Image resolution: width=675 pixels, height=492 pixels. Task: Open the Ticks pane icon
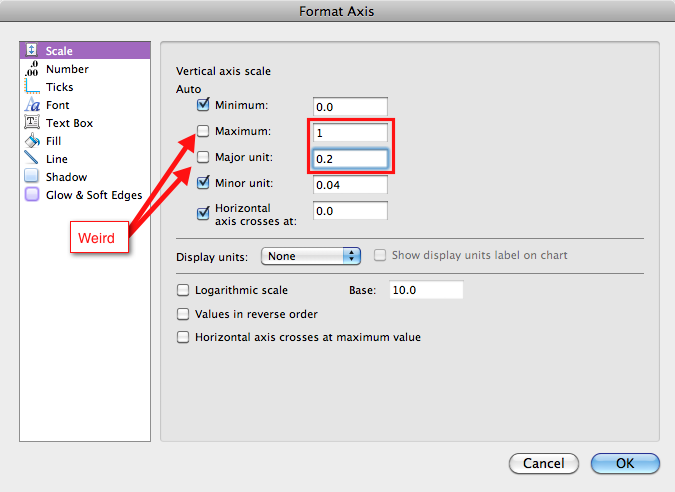pos(32,87)
